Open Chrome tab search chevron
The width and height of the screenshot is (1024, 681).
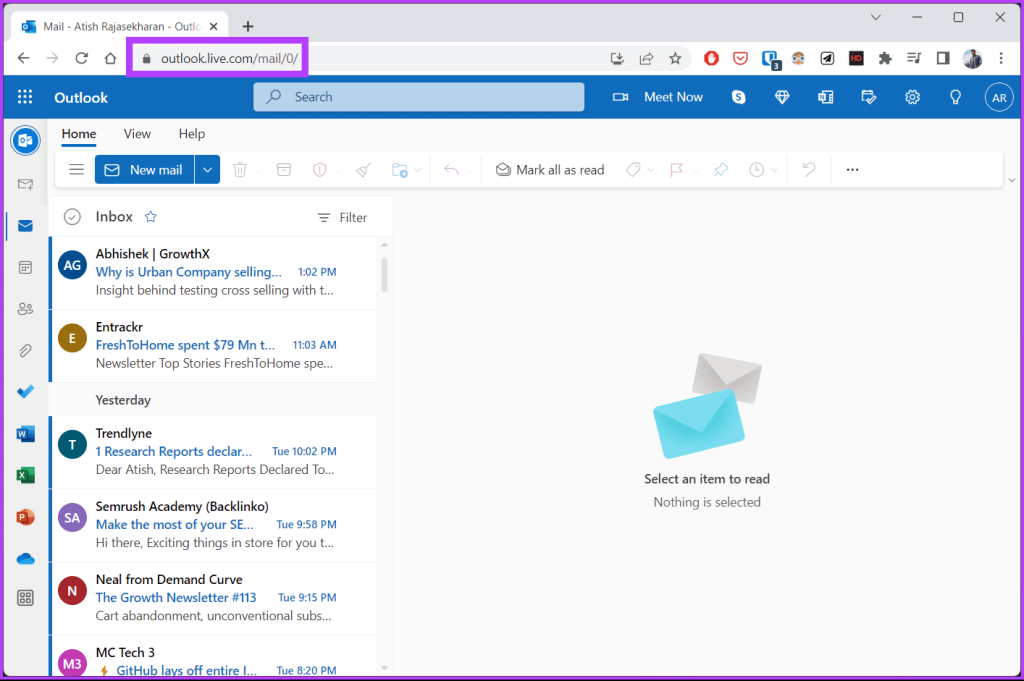pos(876,18)
